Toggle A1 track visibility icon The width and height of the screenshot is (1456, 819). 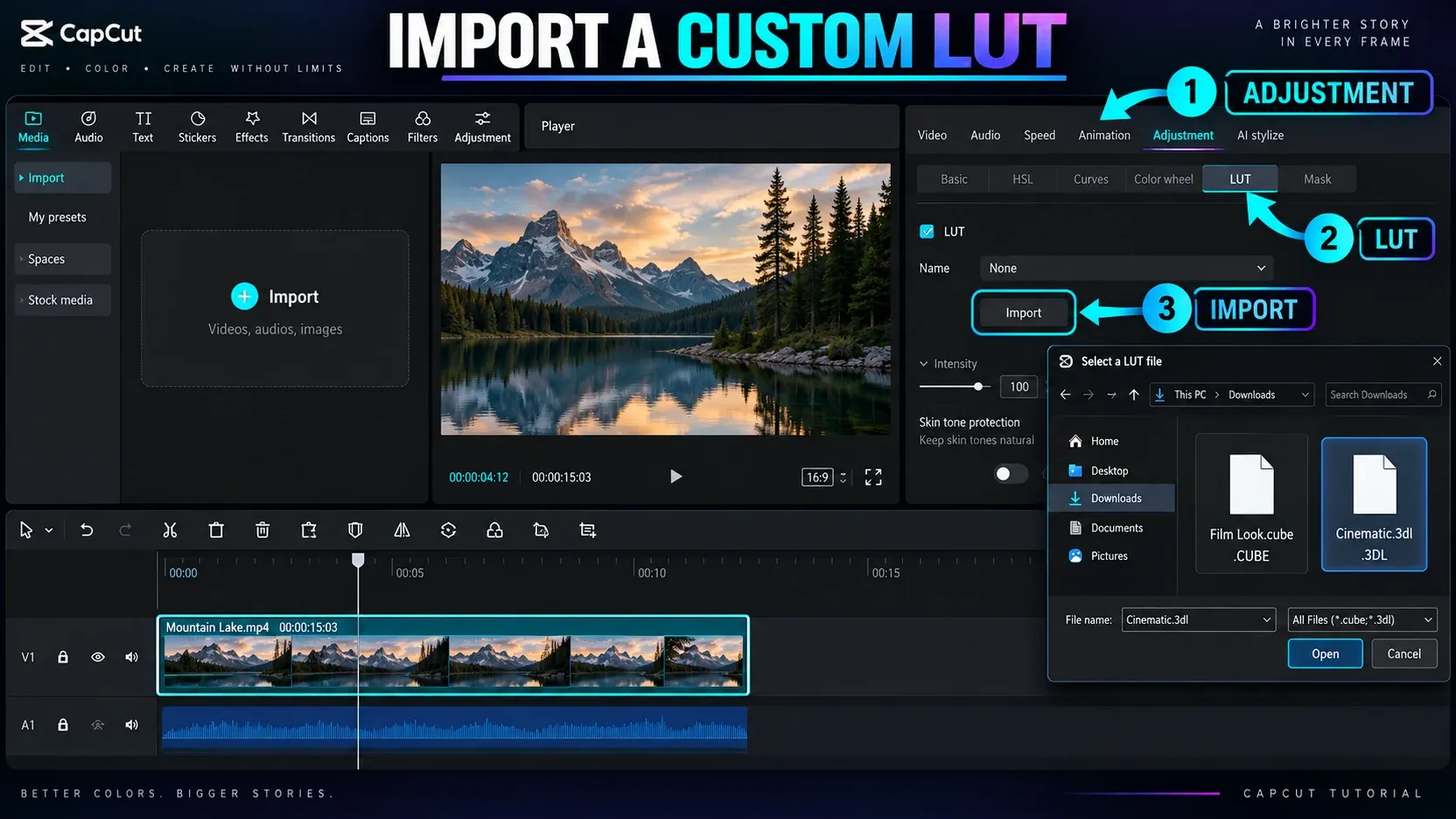[x=98, y=724]
